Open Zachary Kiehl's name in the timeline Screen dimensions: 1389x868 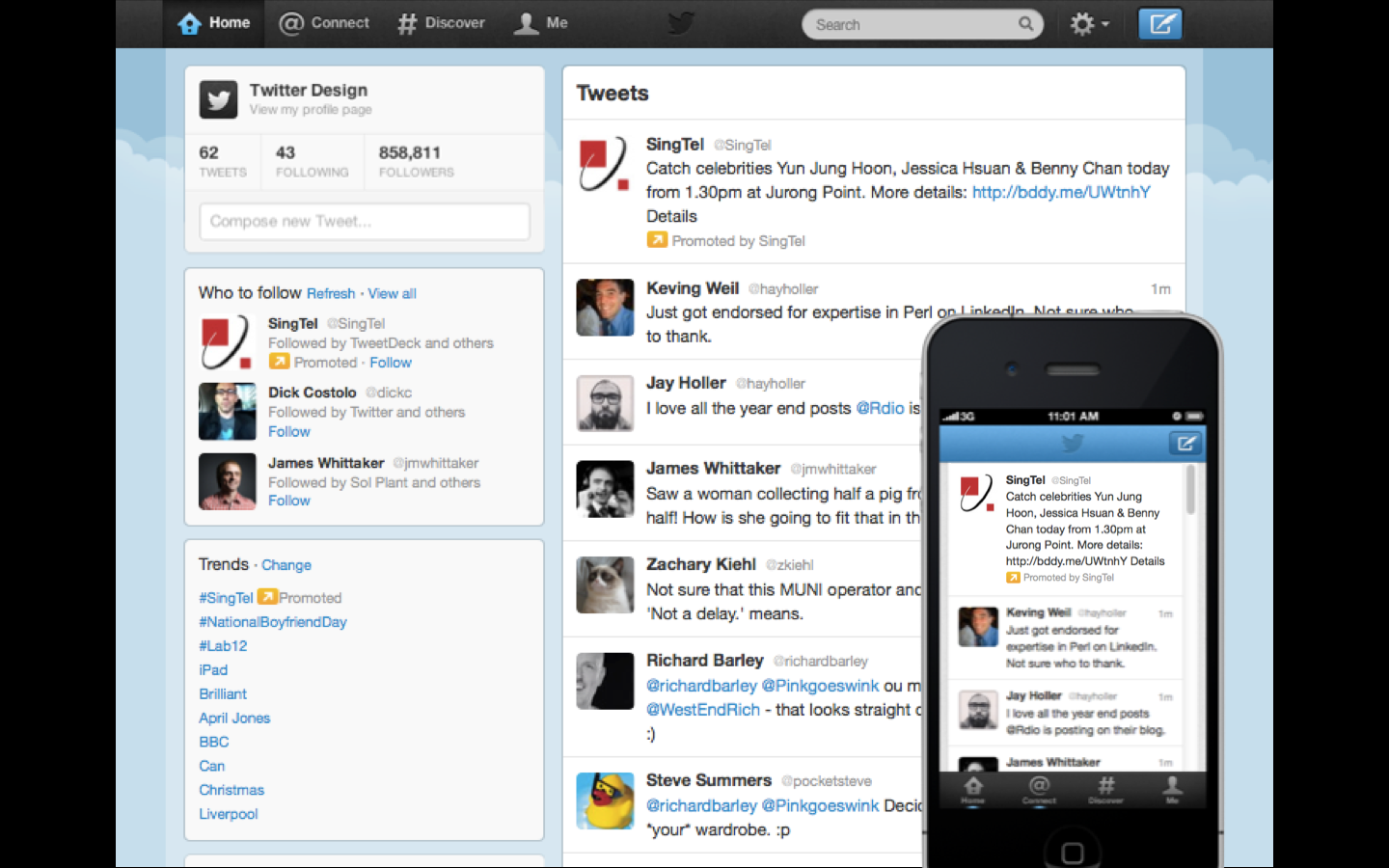(x=701, y=564)
